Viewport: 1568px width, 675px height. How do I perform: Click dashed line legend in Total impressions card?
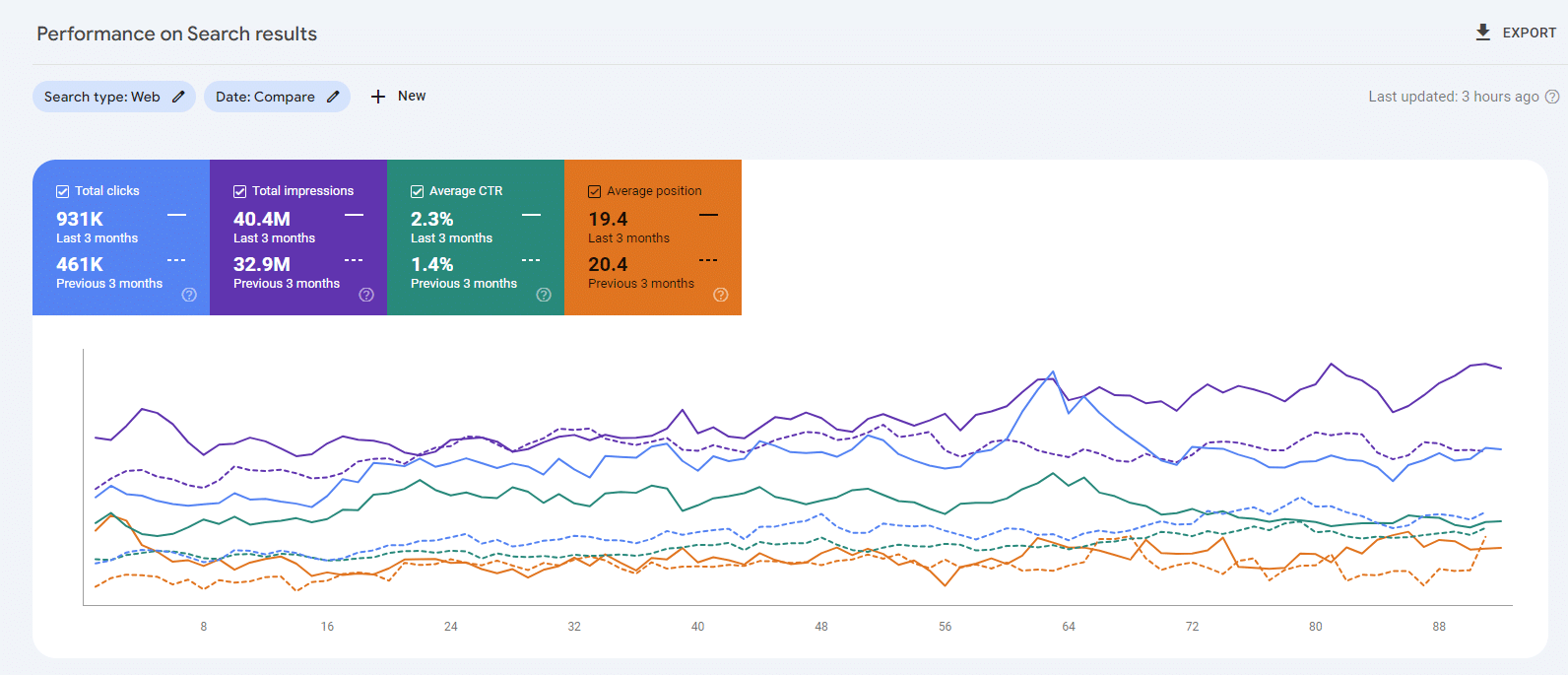(x=354, y=260)
